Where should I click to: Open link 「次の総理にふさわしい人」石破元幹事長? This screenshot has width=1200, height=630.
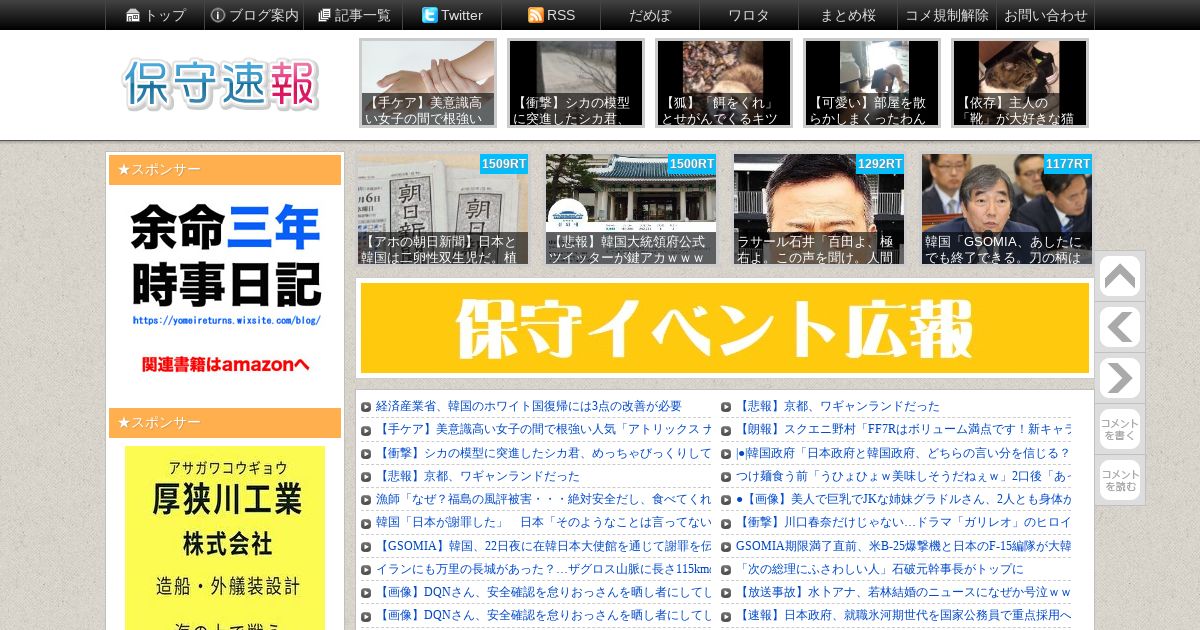coord(879,569)
